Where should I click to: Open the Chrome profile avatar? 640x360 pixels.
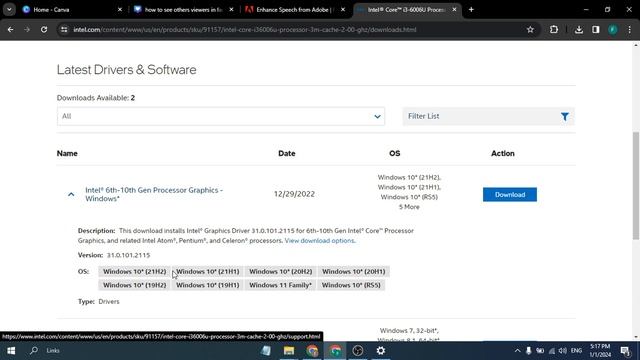pos(613,29)
